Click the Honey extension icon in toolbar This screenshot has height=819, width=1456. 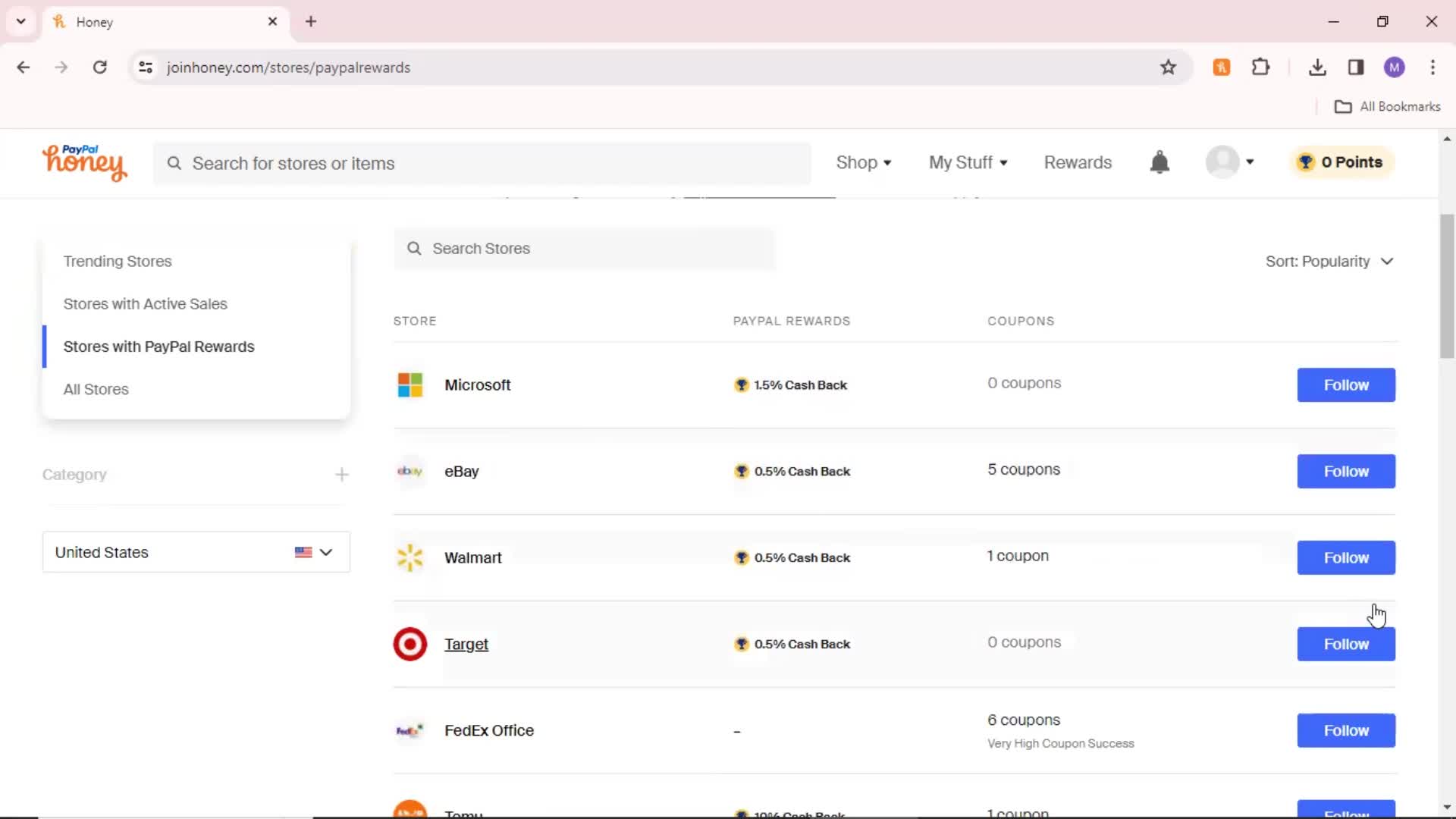1221,67
